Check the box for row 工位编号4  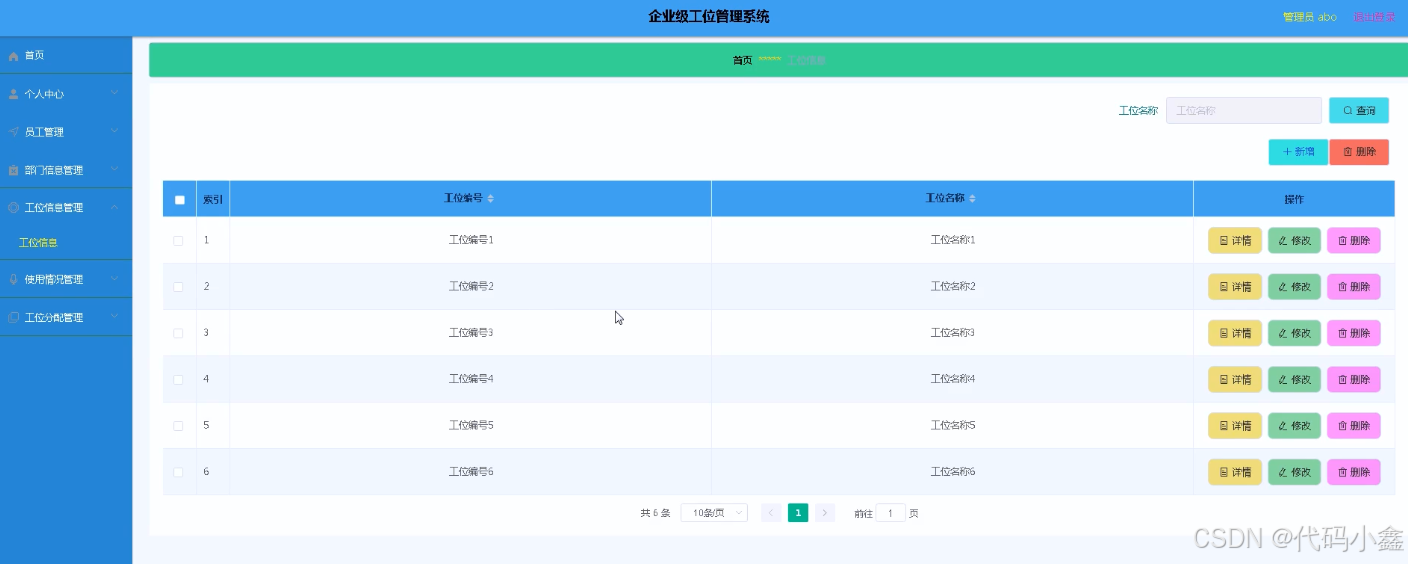click(x=178, y=380)
